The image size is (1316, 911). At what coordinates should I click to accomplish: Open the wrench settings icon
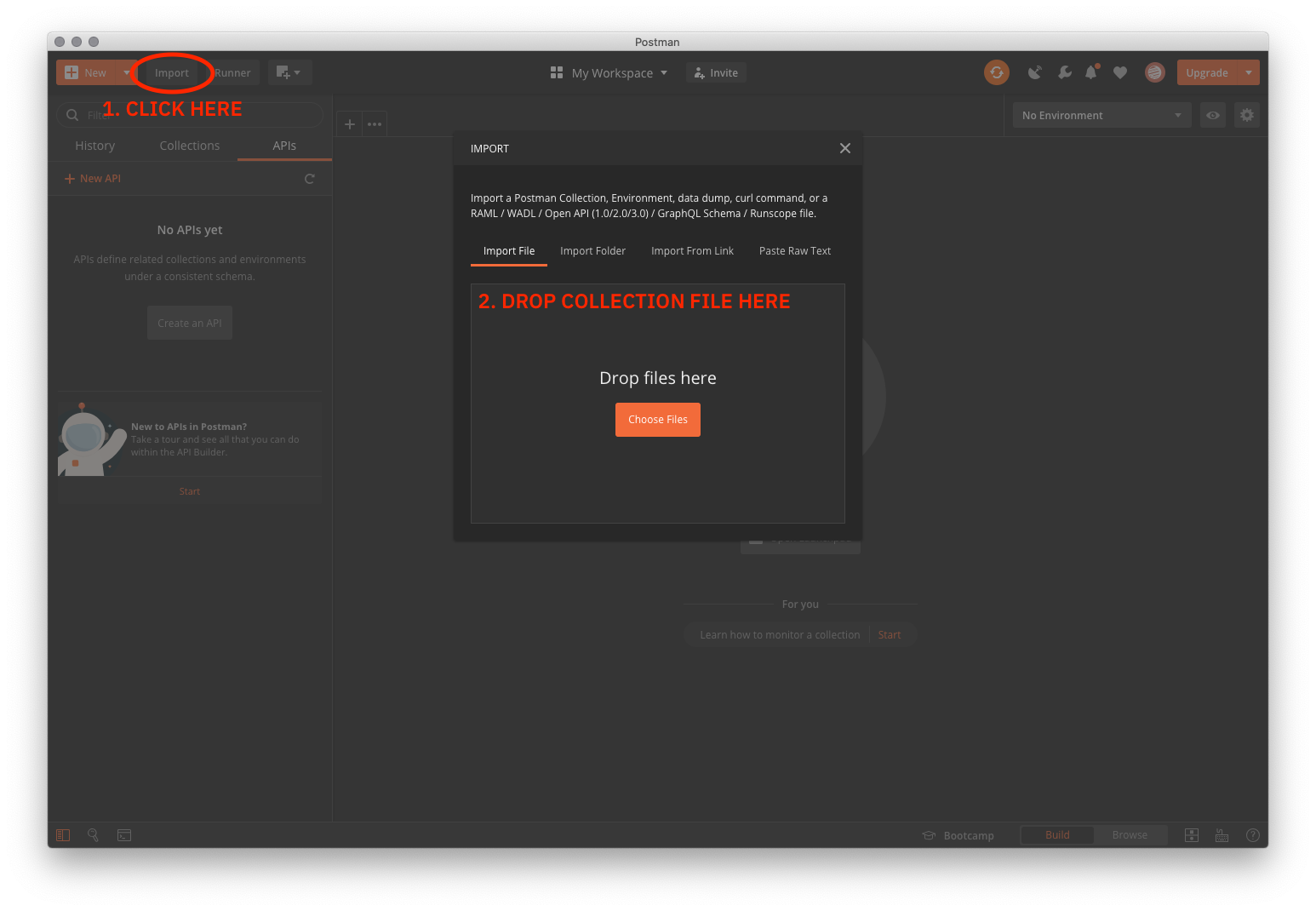1064,72
